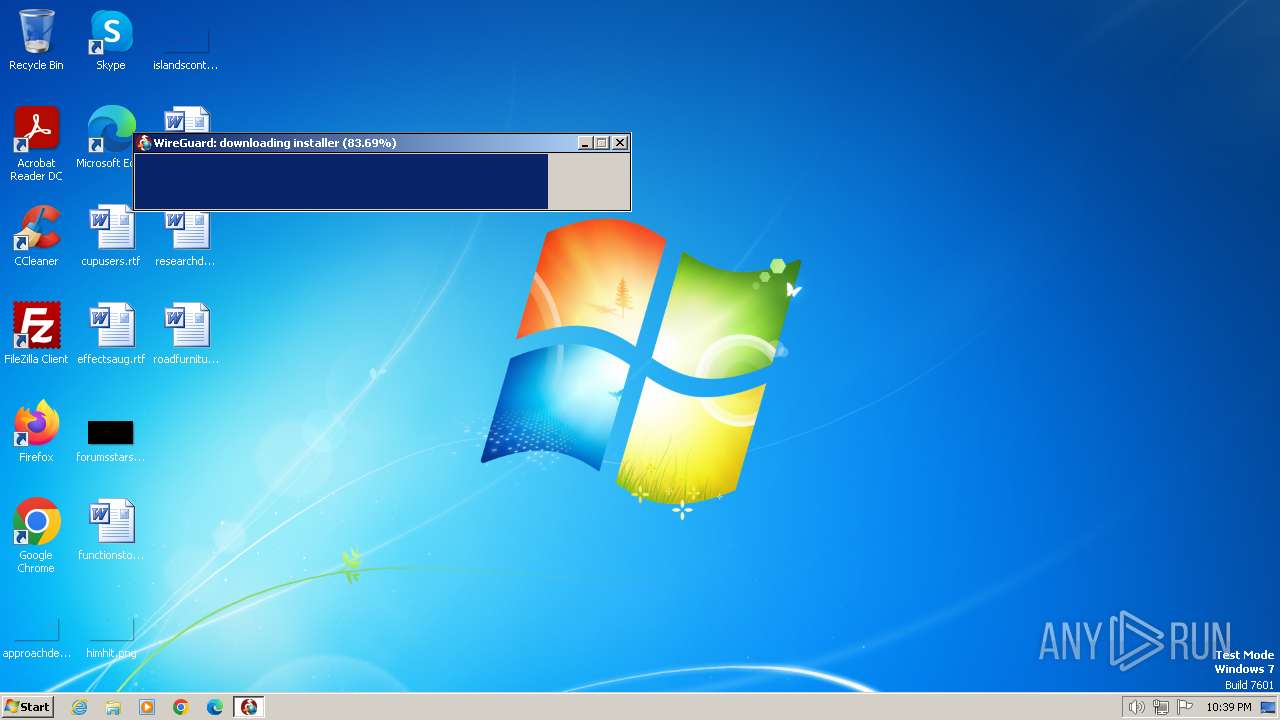Screen dimensions: 1280x720
Task: Open Internet Explorer from the taskbar
Action: click(79, 707)
